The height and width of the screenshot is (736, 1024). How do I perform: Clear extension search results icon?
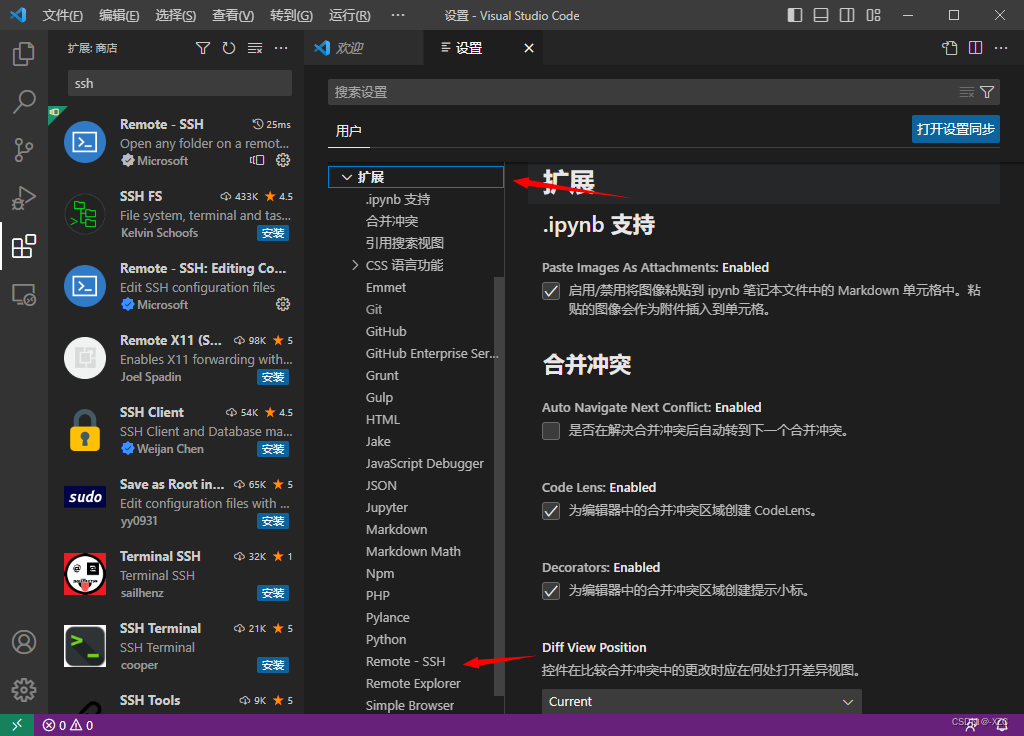255,48
